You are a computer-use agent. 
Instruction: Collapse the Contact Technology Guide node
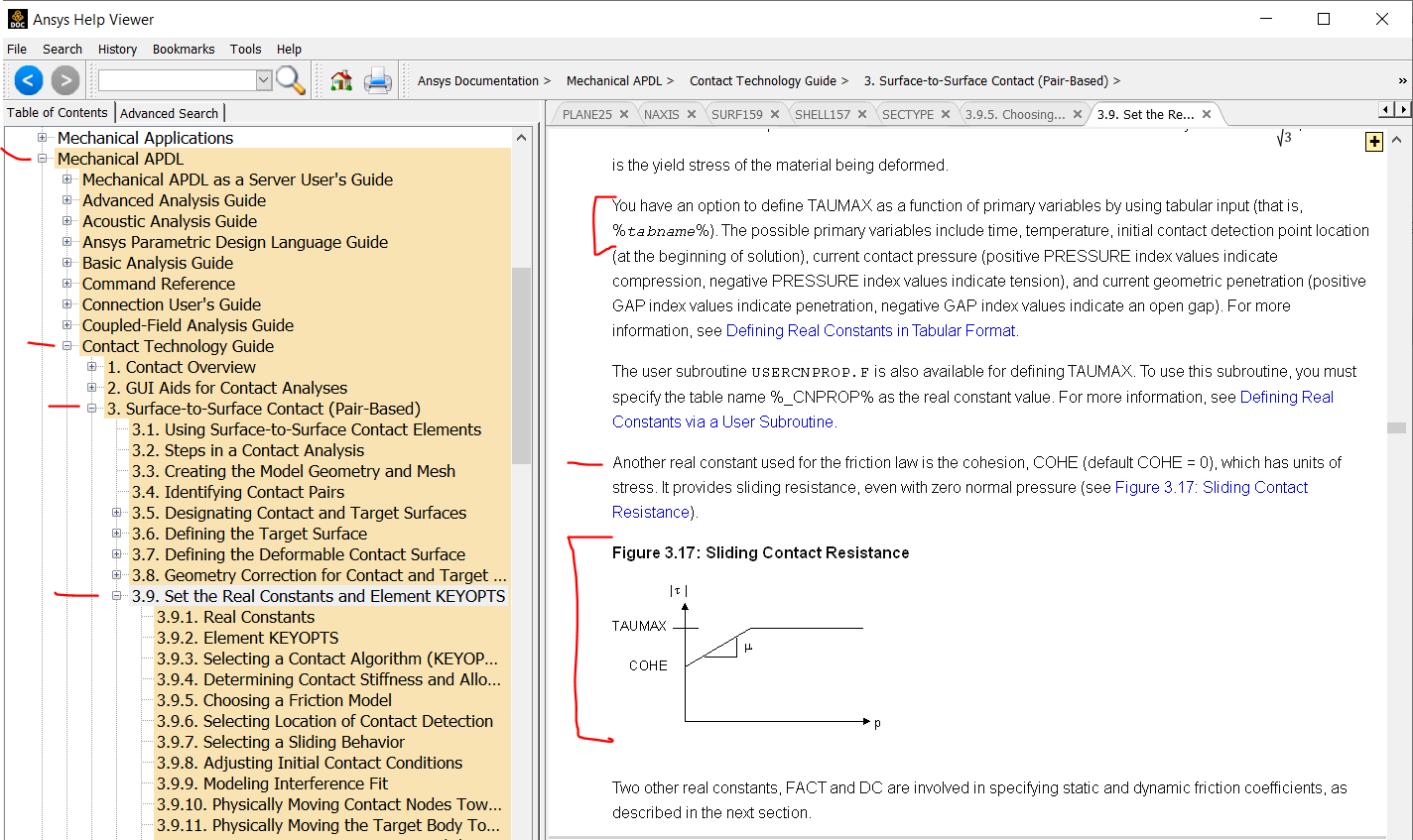click(x=67, y=346)
